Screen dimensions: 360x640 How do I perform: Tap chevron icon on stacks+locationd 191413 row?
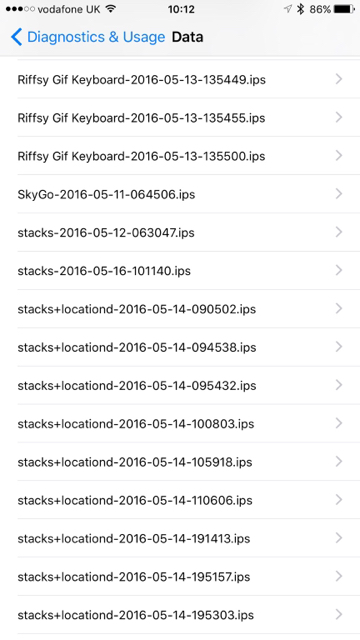[339, 538]
